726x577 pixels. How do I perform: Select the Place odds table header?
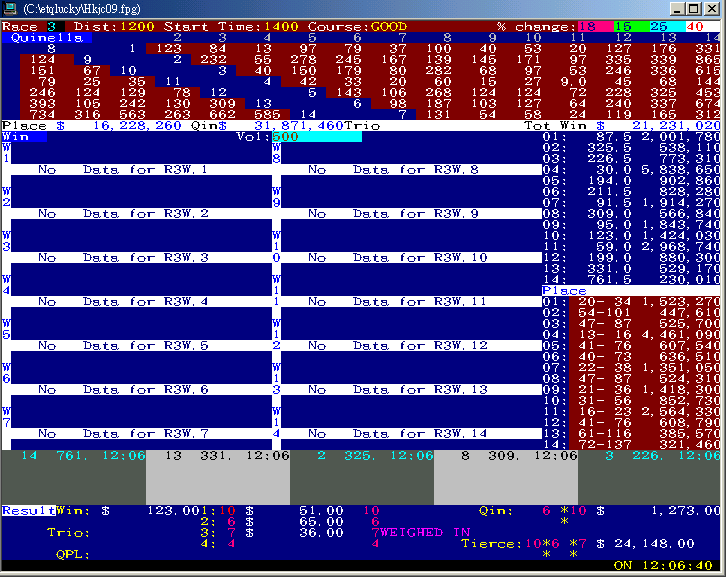(x=564, y=291)
